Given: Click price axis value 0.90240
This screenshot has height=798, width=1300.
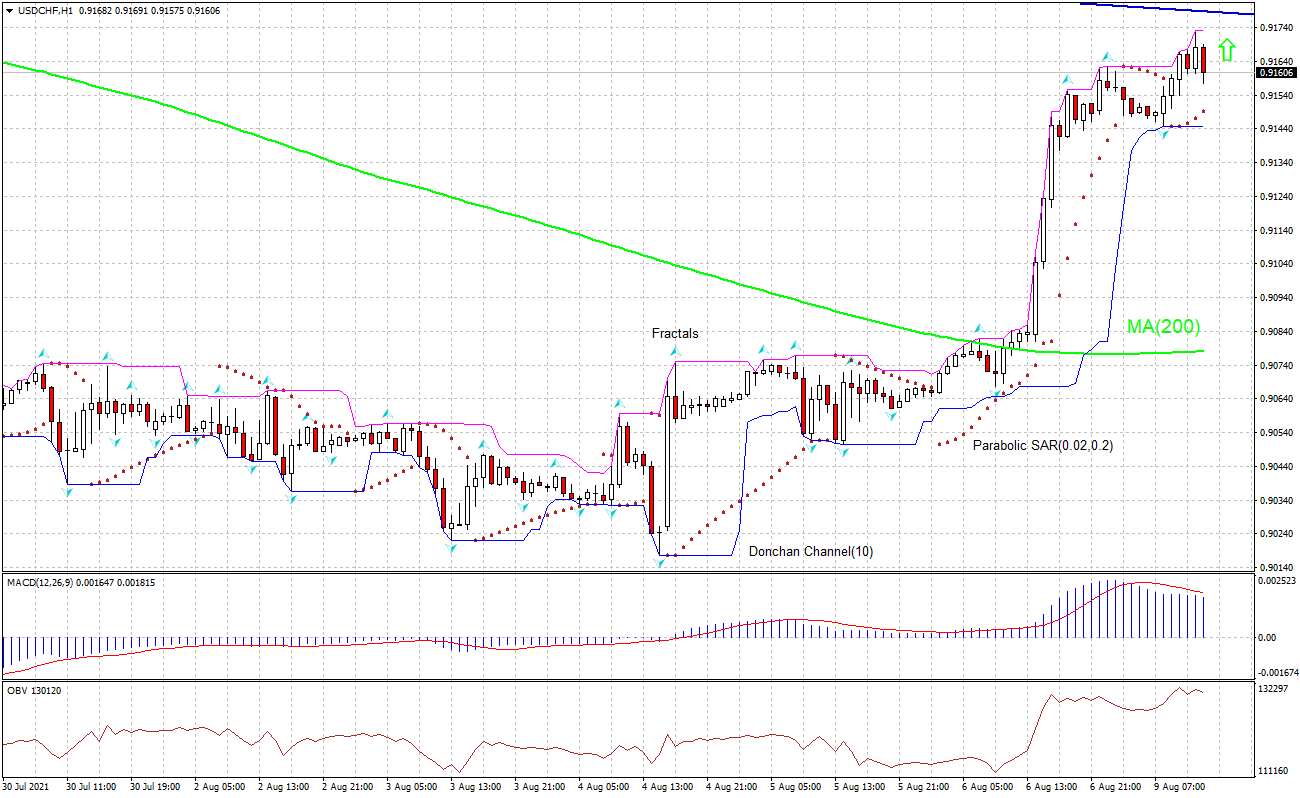Looking at the screenshot, I should (x=1275, y=535).
